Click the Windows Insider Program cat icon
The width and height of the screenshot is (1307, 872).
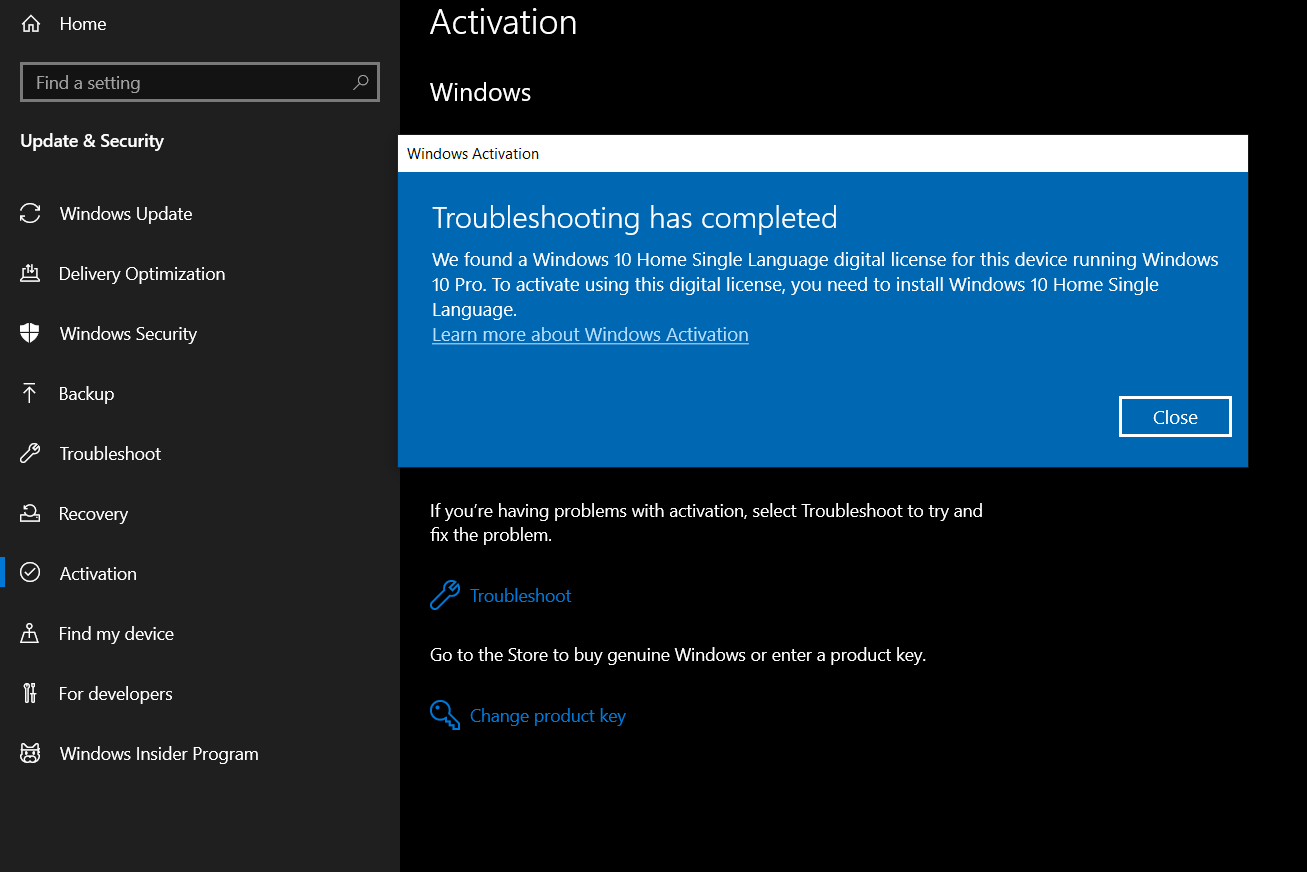(30, 753)
